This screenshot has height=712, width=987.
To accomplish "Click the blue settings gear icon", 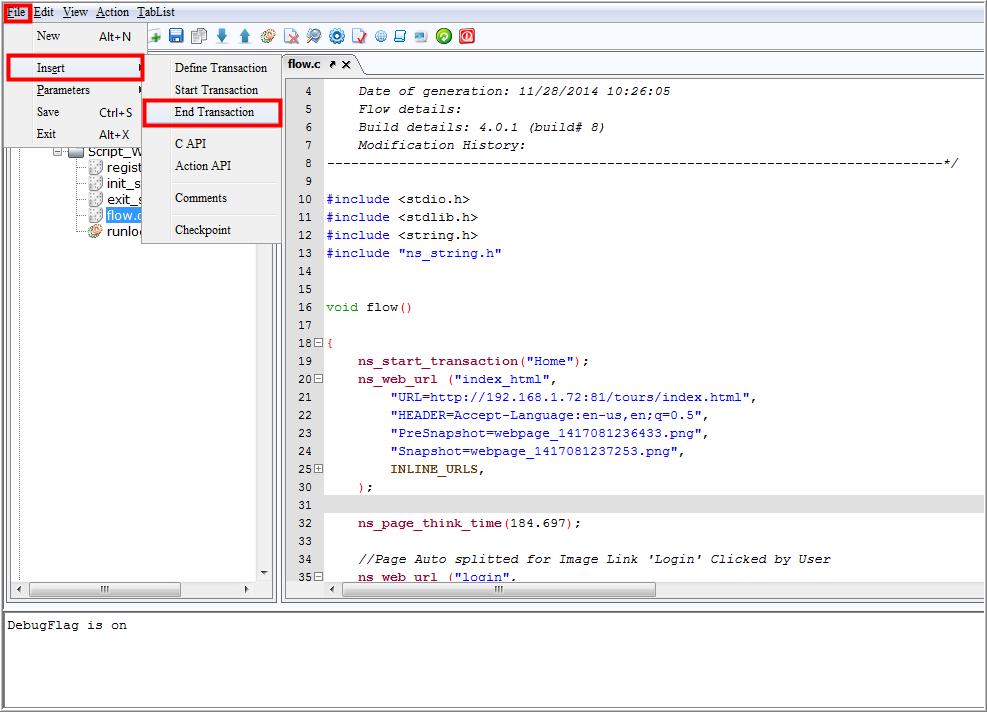I will pyautogui.click(x=337, y=36).
